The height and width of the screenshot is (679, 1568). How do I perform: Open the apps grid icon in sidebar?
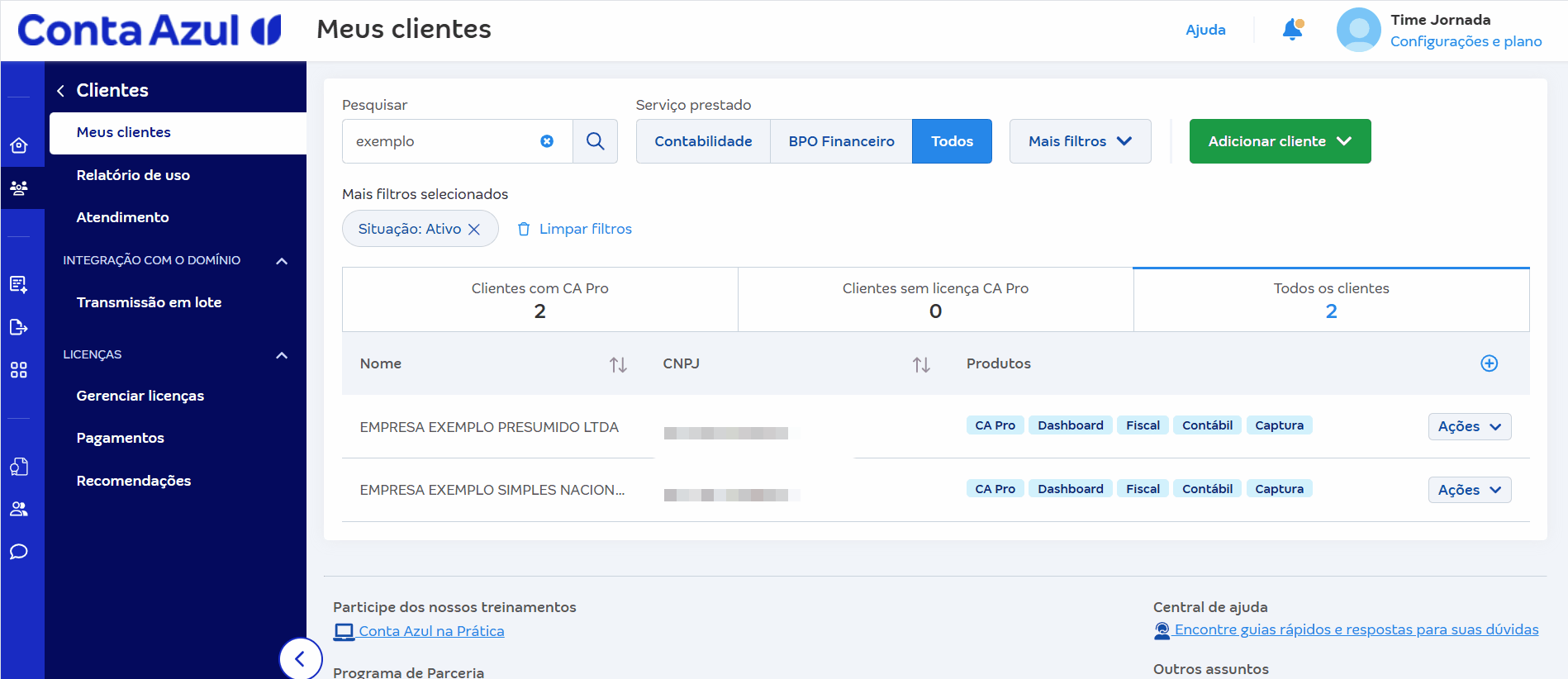(x=19, y=369)
